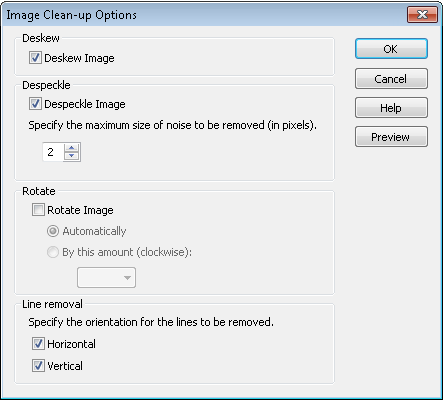Click the Line removal group heading
This screenshot has height=400, width=443.
point(52,304)
